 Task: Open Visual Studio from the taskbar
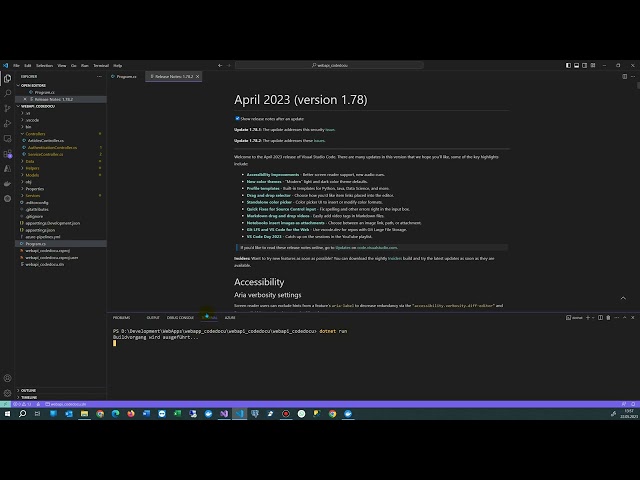(224, 413)
